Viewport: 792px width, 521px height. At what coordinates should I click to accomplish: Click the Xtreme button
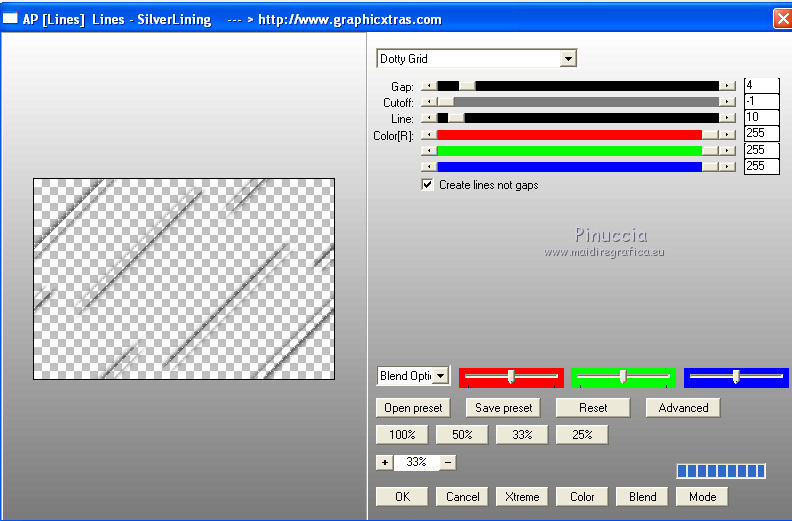522,497
